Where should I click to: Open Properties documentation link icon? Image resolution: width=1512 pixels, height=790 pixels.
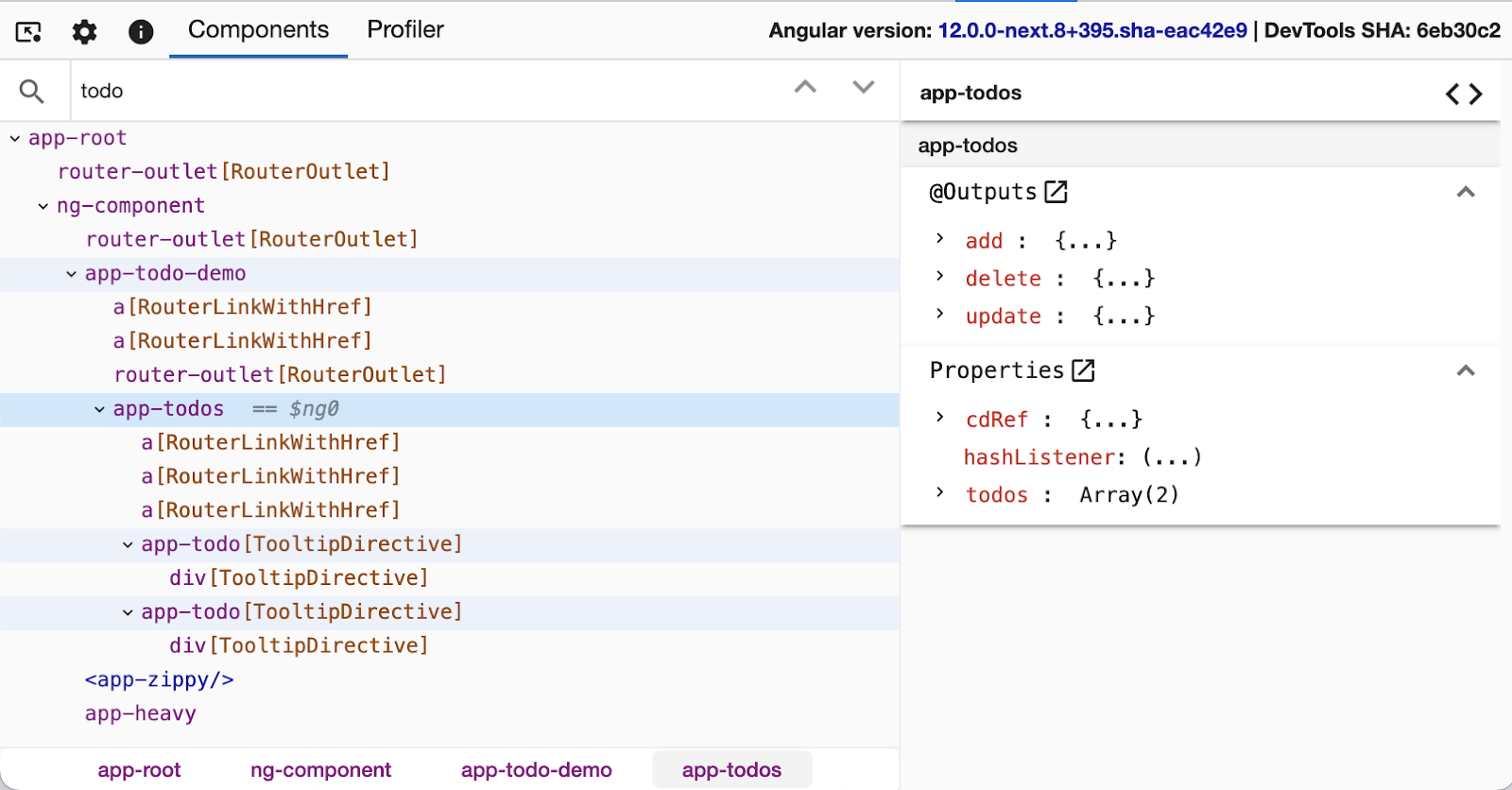tap(1083, 370)
